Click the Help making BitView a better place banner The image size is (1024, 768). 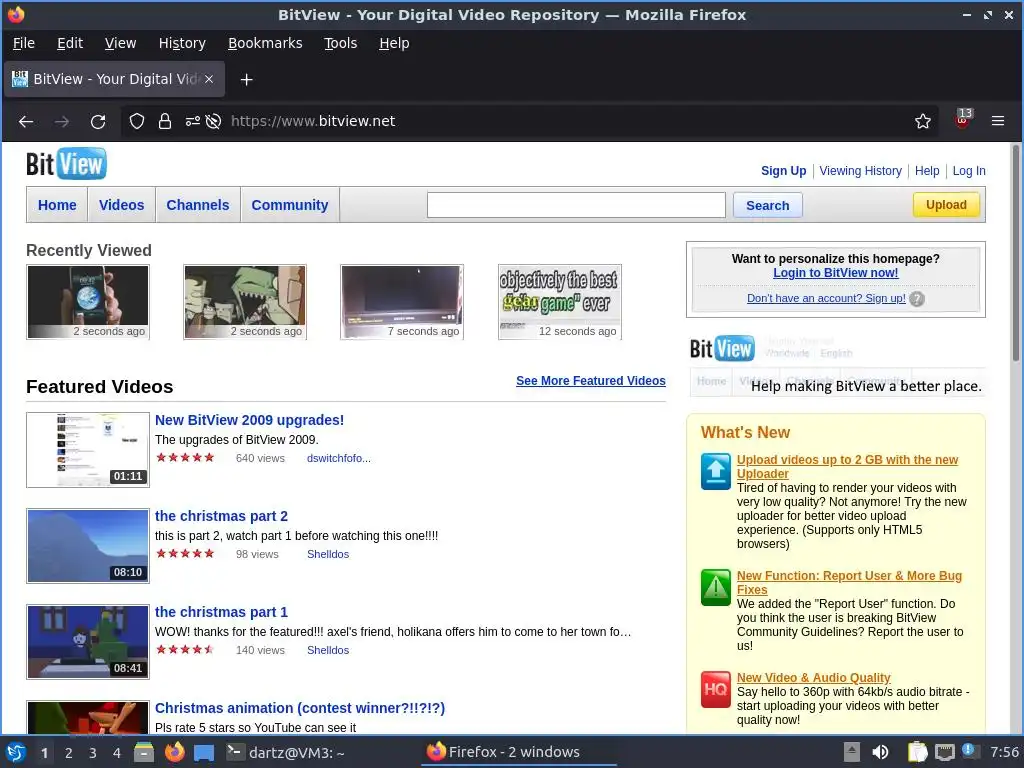[x=837, y=366]
